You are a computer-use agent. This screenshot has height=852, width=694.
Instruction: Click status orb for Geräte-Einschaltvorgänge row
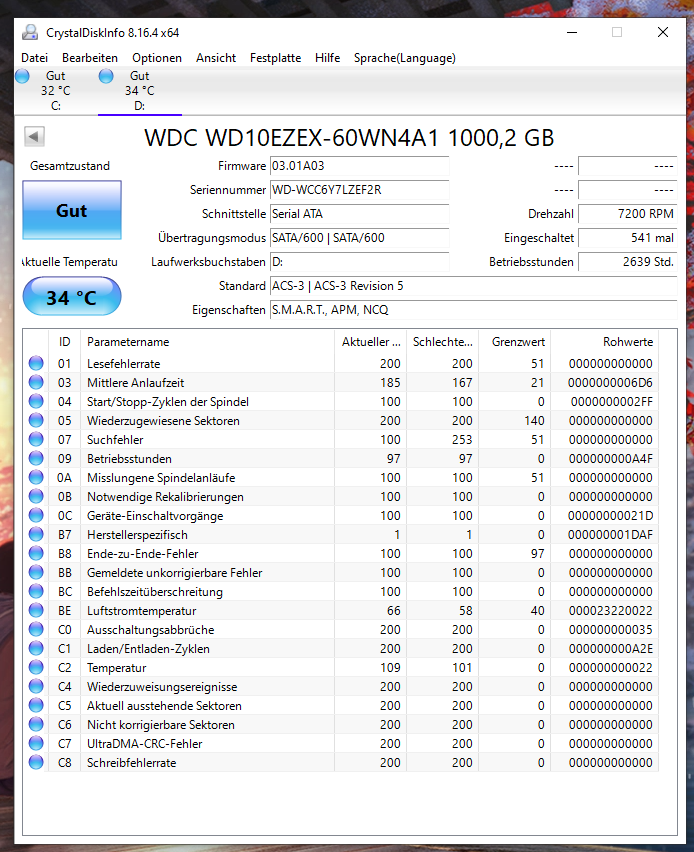coord(36,515)
